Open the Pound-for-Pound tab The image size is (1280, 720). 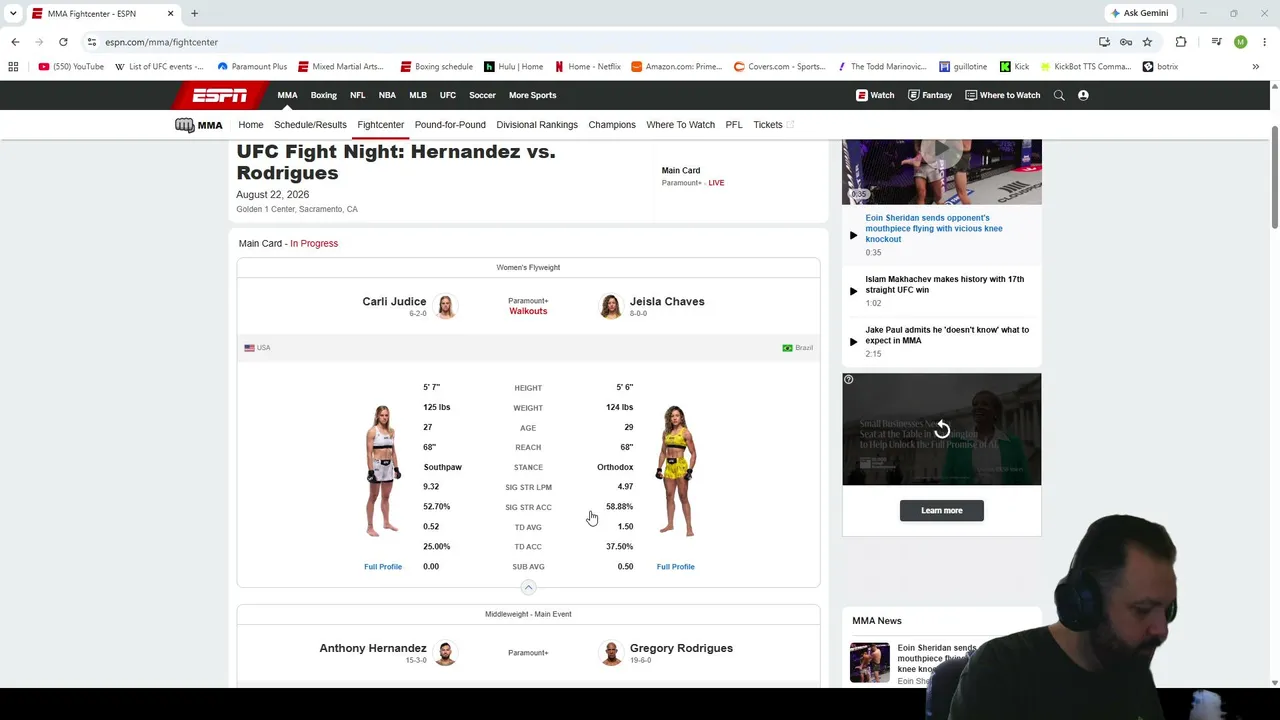450,125
